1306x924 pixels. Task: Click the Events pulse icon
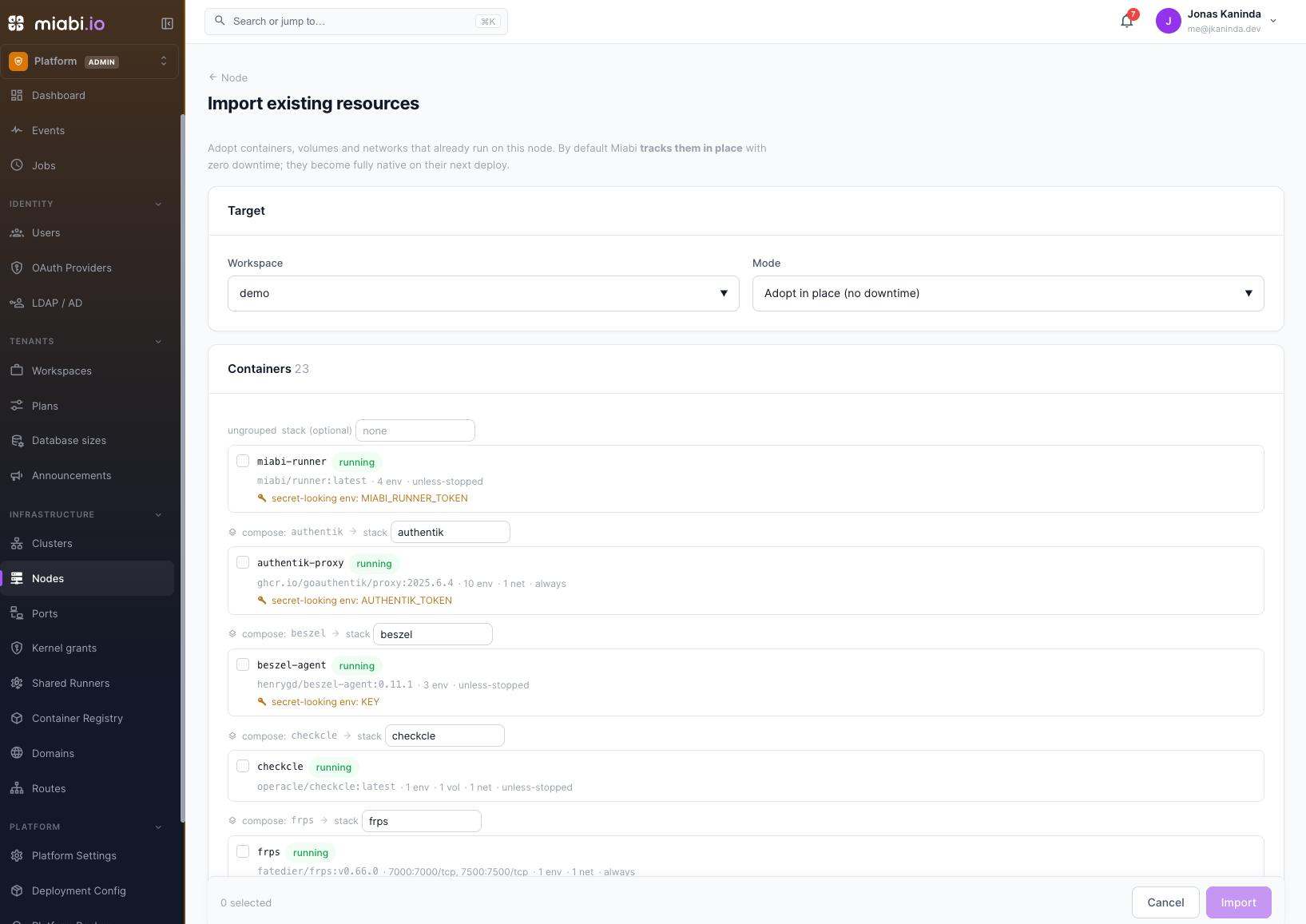(x=17, y=130)
